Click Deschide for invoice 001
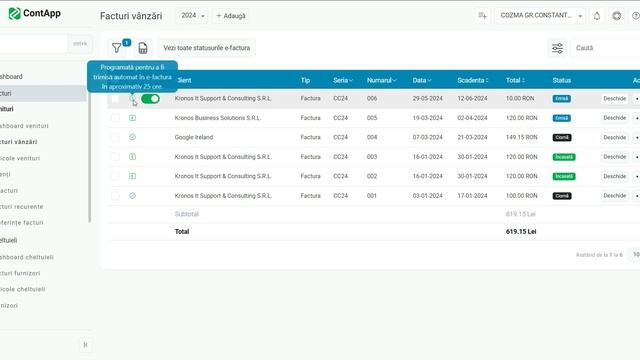Screen dimensions: 640x360 [x=614, y=196]
